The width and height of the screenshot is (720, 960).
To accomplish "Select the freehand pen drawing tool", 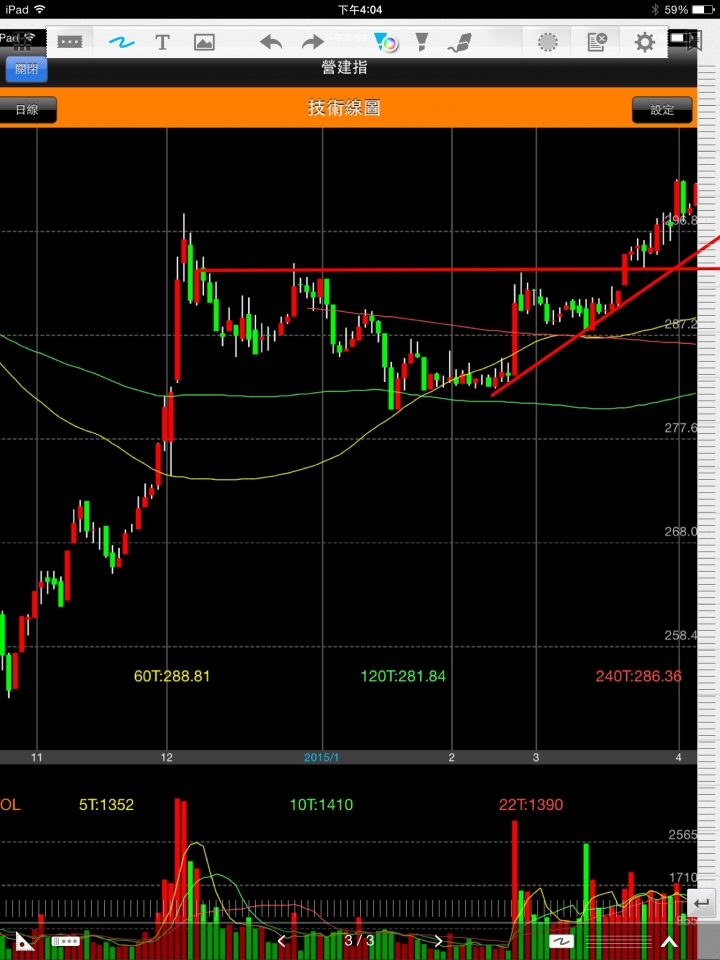I will click(x=121, y=42).
